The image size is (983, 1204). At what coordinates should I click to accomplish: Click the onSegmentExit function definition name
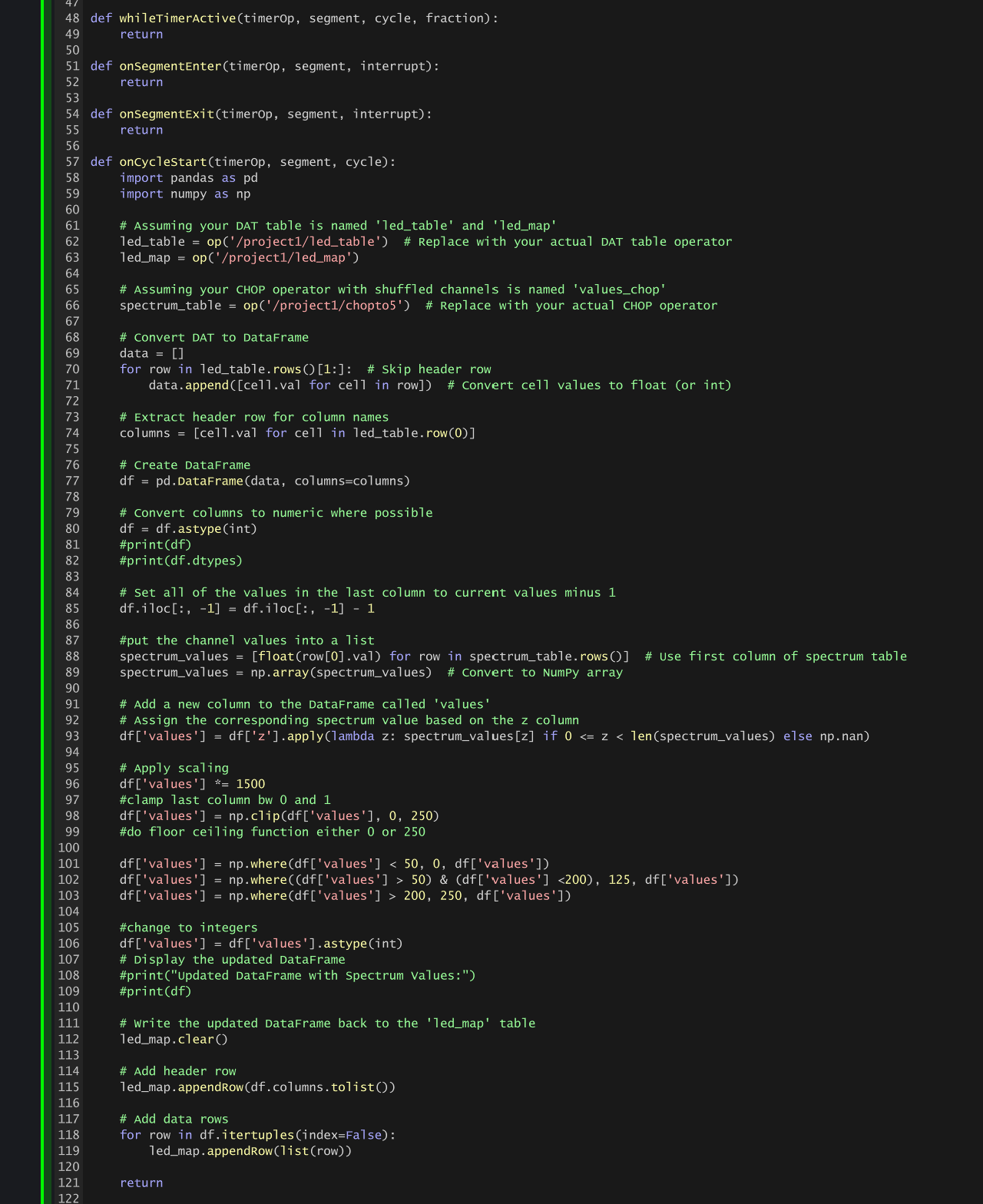(167, 114)
